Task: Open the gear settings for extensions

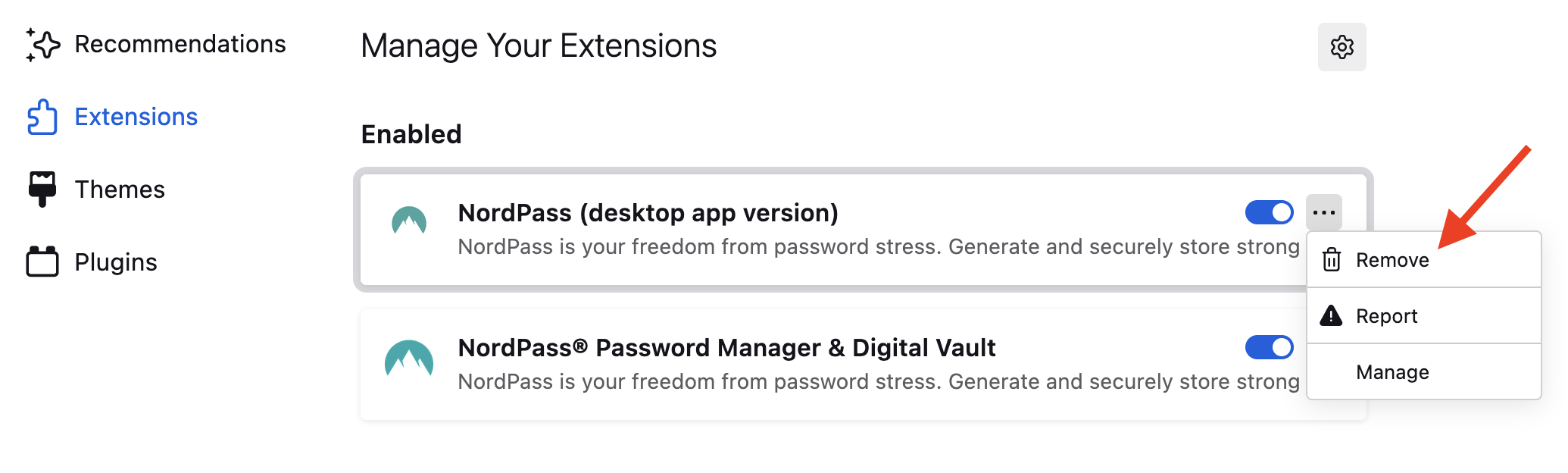Action: tap(1342, 47)
